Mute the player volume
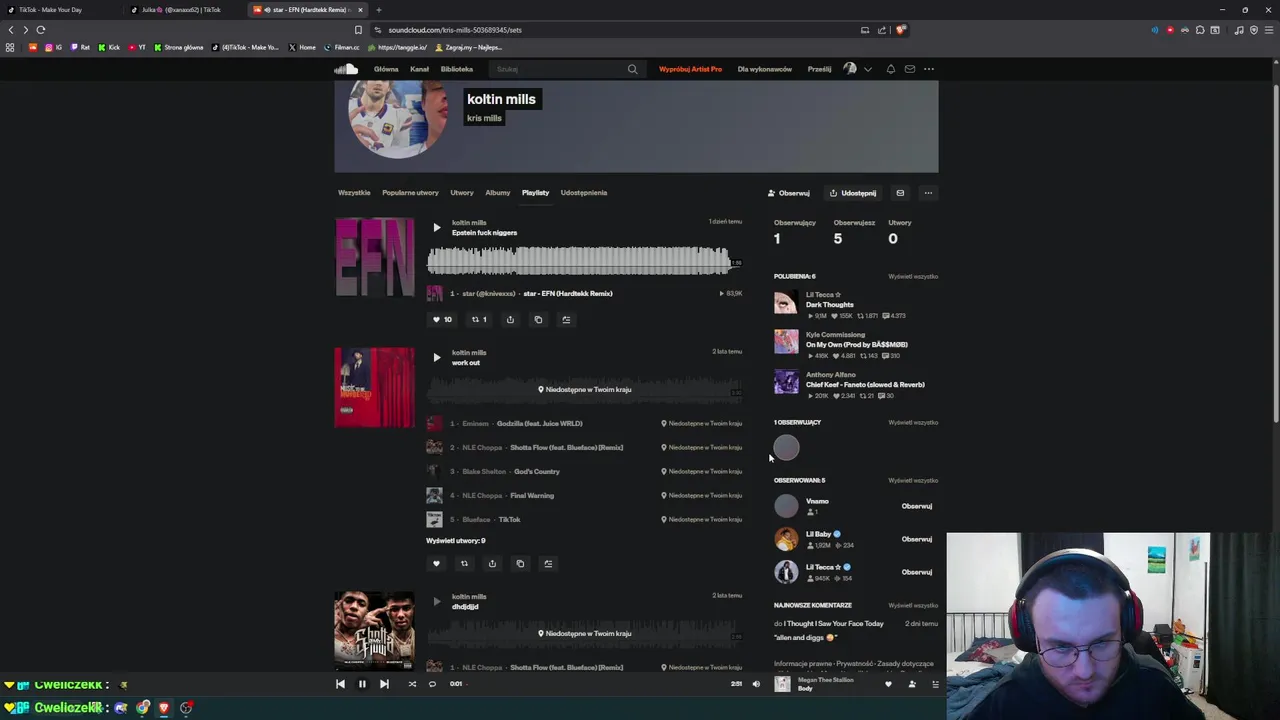This screenshot has height=720, width=1280. point(756,684)
